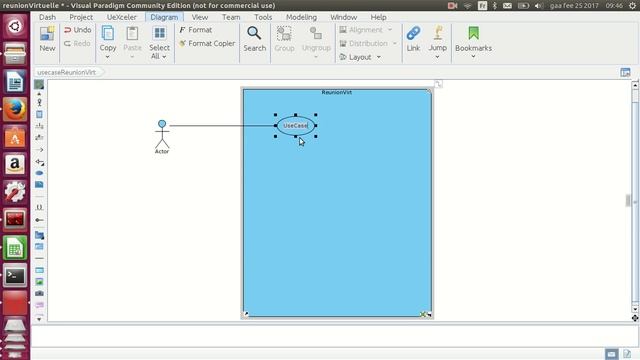Click the Search magnifier icon
640x360 pixels.
254,33
